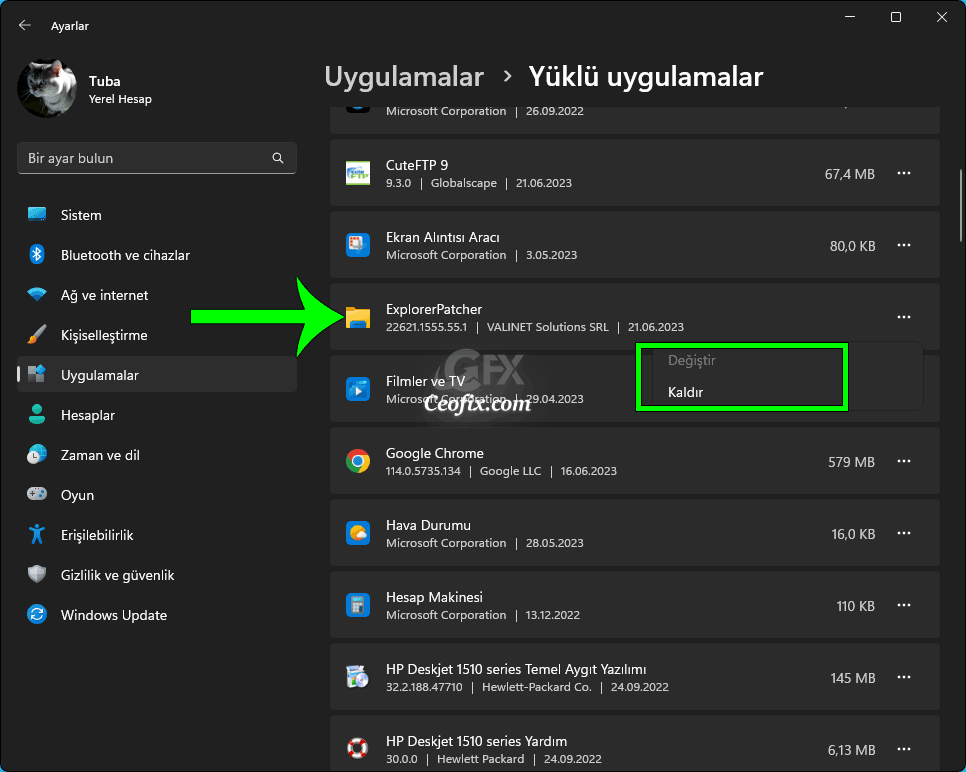
Task: Open the ellipsis menu for Hava Durumu
Action: 903,533
